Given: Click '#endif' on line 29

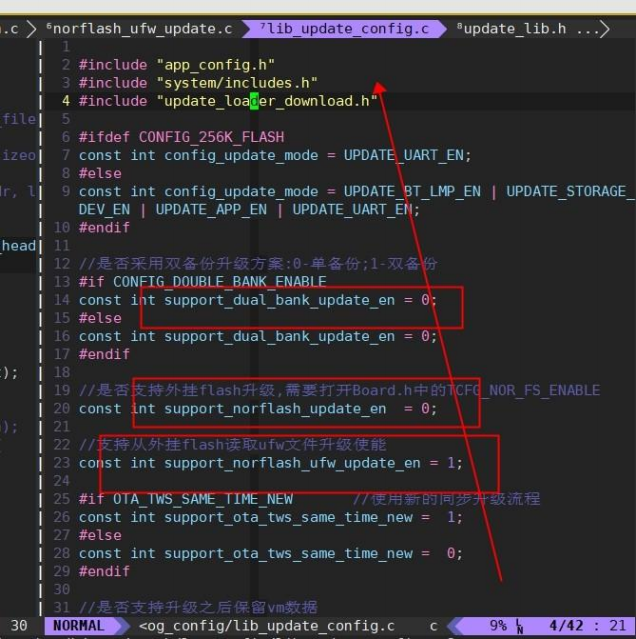Looking at the screenshot, I should click(x=104, y=572).
